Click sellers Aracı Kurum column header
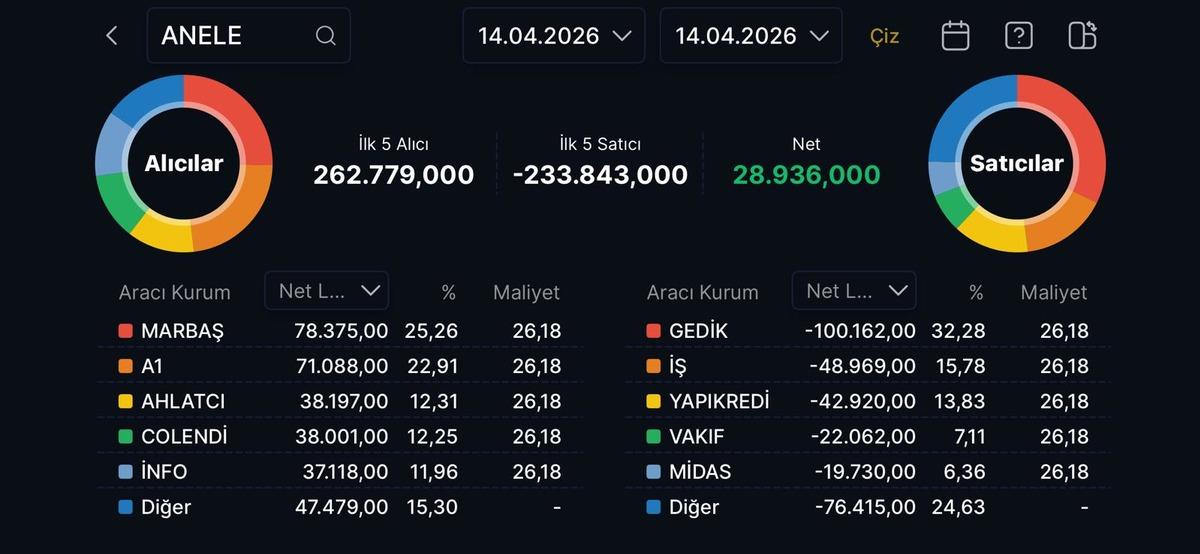The height and width of the screenshot is (554, 1200). (702, 293)
